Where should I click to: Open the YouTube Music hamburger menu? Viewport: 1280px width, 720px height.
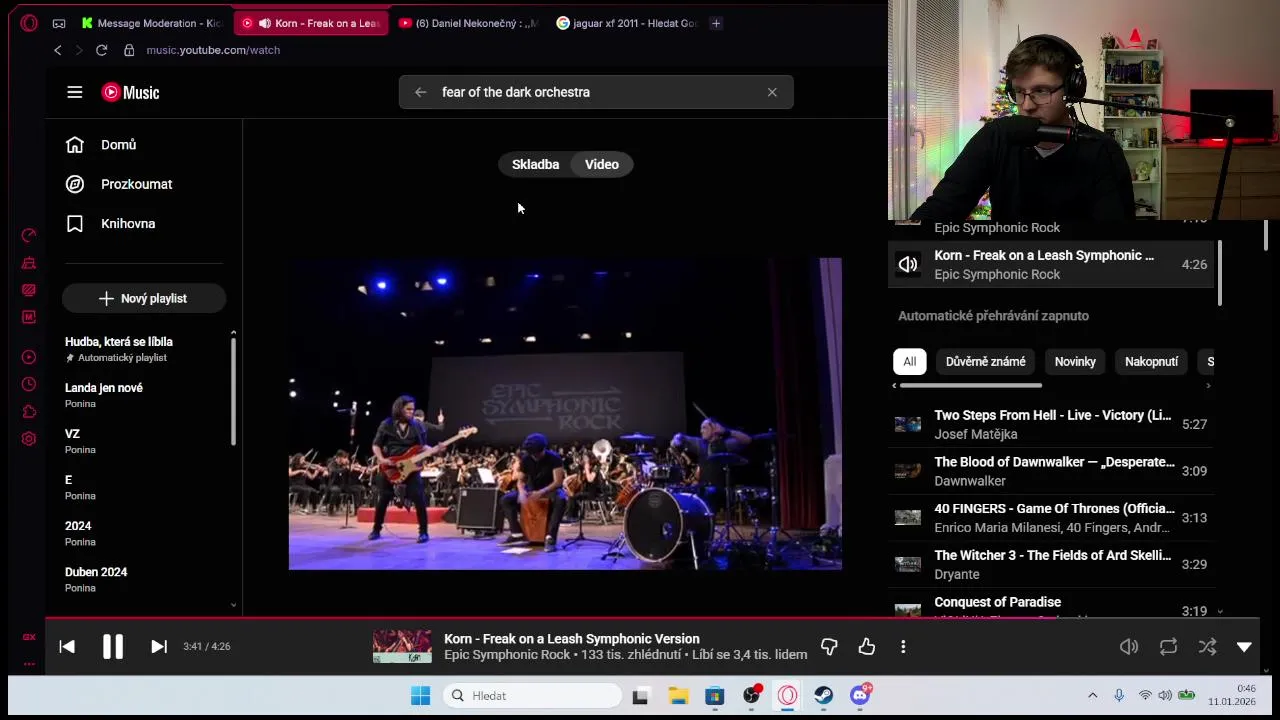click(74, 92)
